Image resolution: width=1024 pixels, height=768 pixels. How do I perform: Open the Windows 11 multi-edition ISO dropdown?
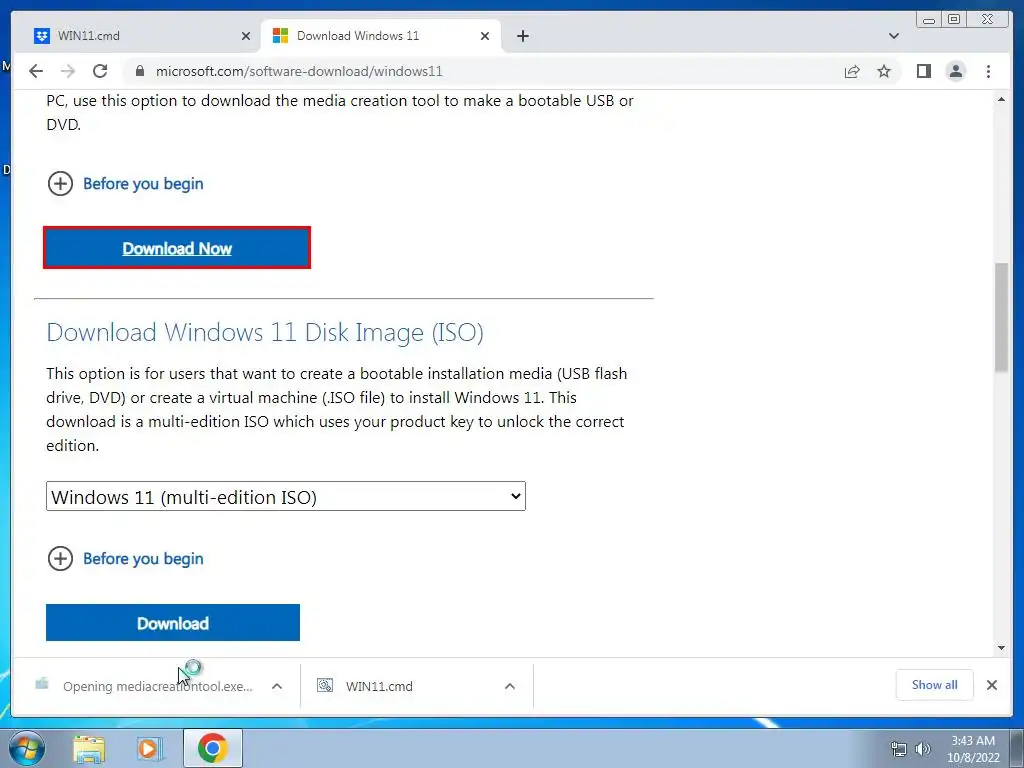[286, 496]
